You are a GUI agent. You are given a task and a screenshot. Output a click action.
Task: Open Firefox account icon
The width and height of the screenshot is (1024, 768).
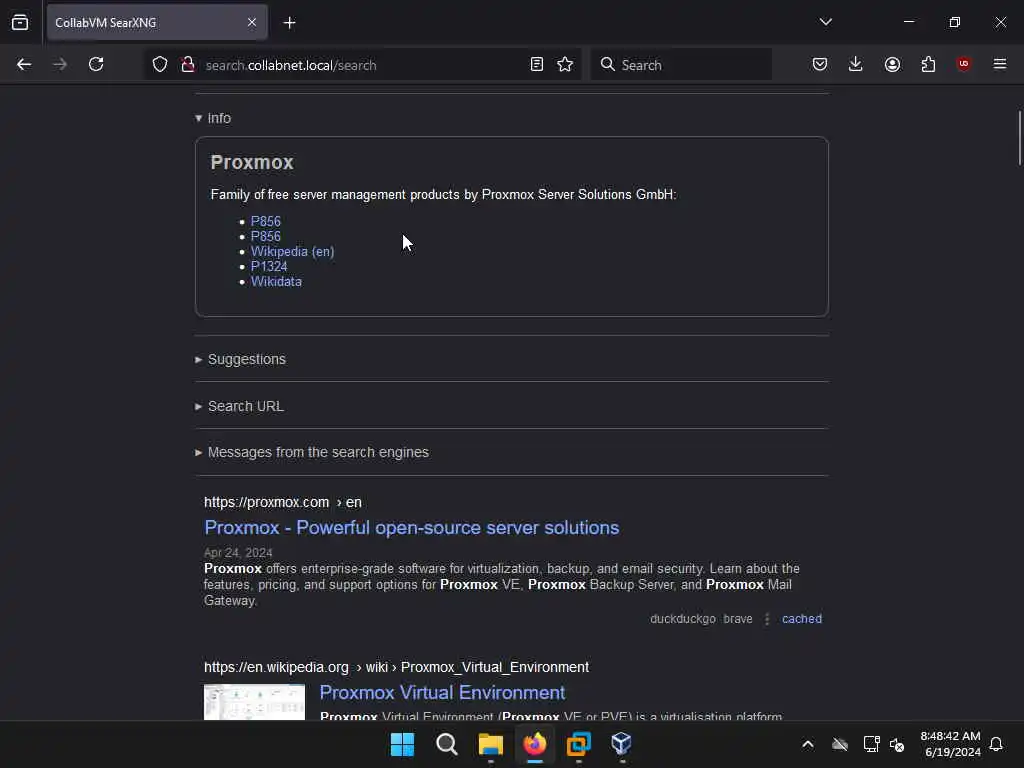[892, 64]
